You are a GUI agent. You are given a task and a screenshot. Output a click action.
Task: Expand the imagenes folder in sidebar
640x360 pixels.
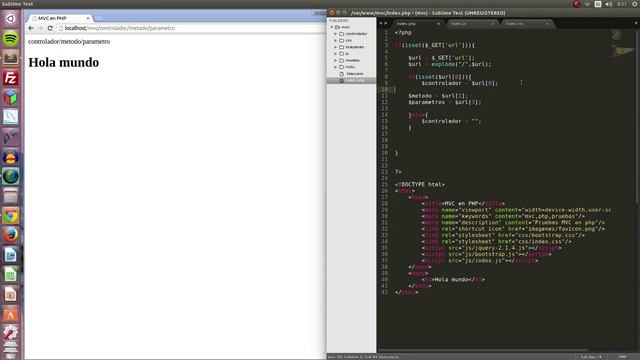[336, 47]
